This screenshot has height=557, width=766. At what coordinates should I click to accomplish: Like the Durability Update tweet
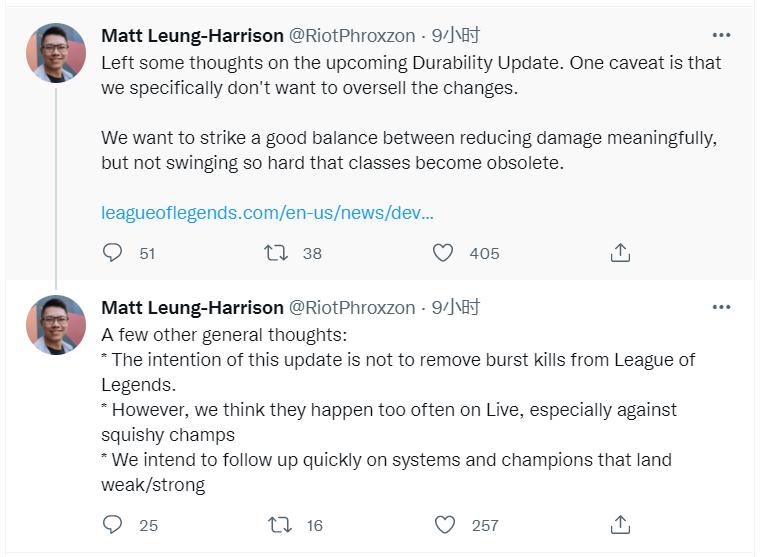click(443, 253)
